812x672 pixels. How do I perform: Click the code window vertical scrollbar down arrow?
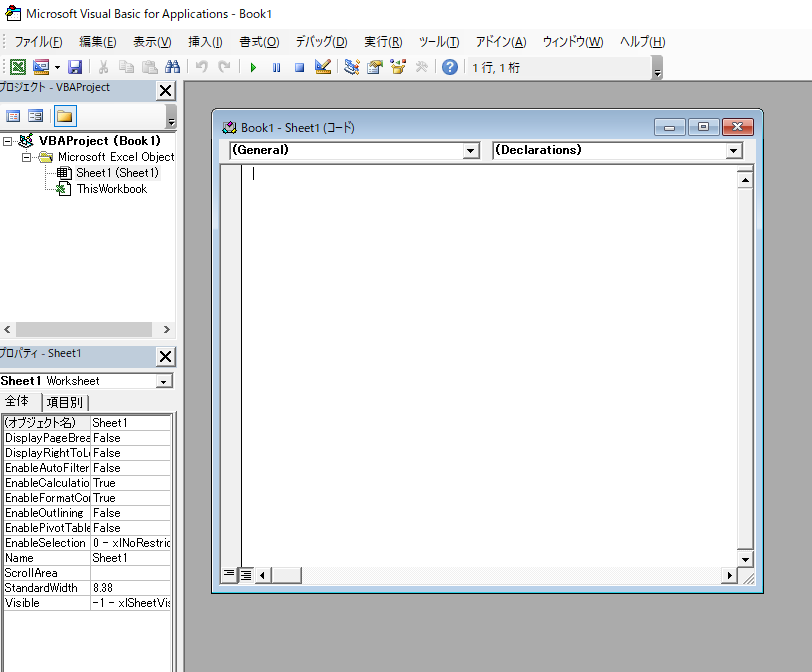[x=744, y=557]
